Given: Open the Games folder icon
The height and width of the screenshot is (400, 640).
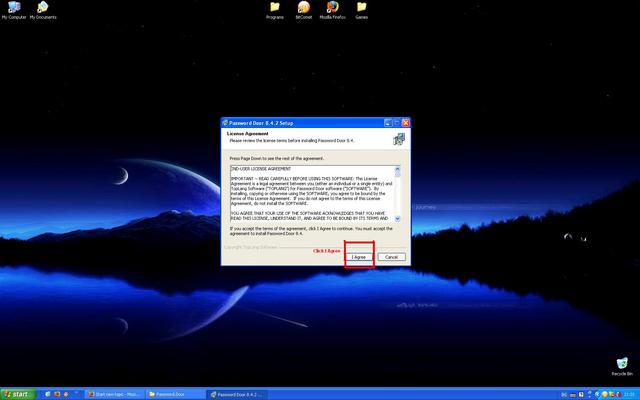Looking at the screenshot, I should tap(361, 8).
